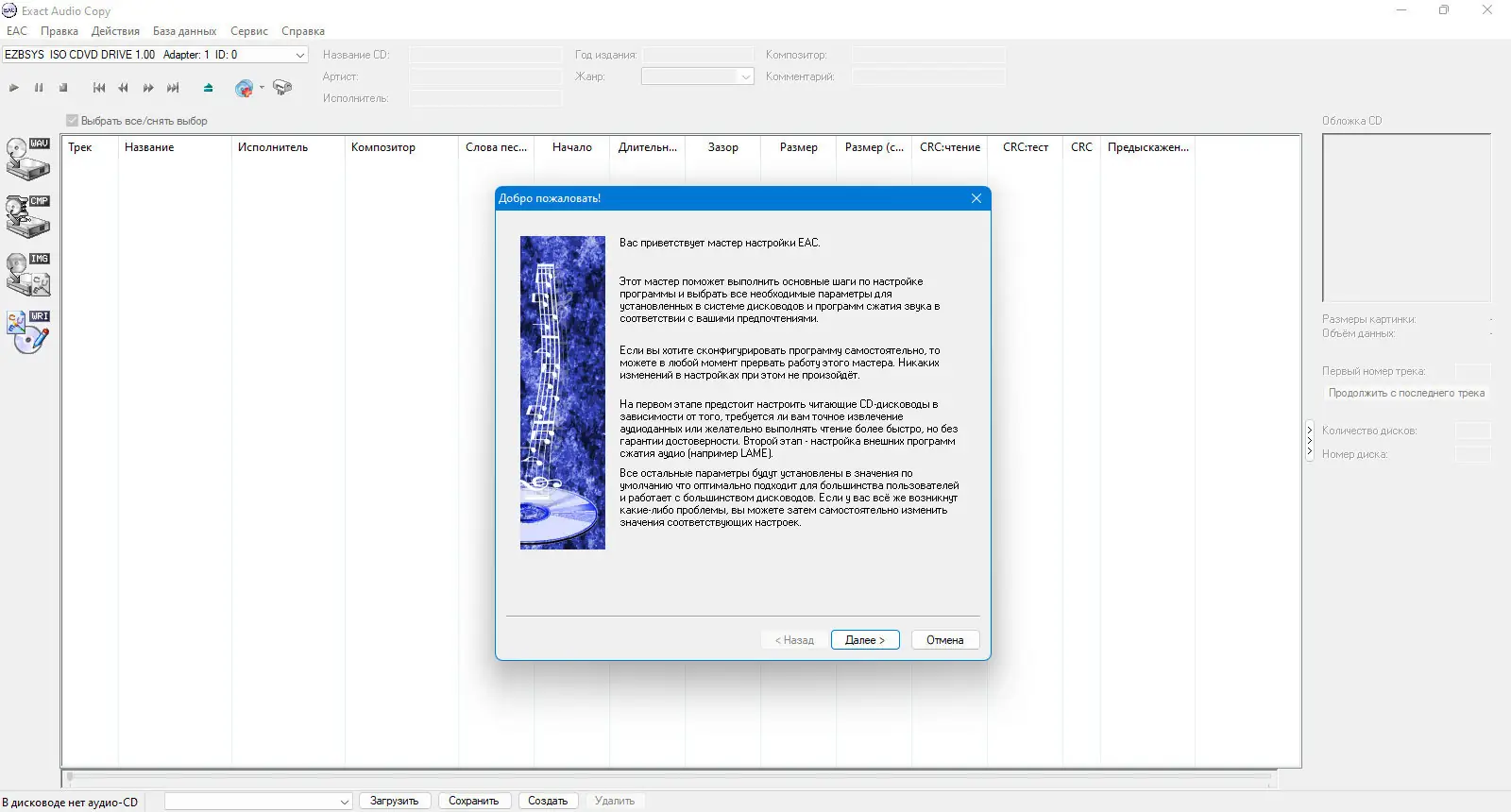Click the Комментарий input field
This screenshot has width=1511, height=812.
click(x=928, y=76)
